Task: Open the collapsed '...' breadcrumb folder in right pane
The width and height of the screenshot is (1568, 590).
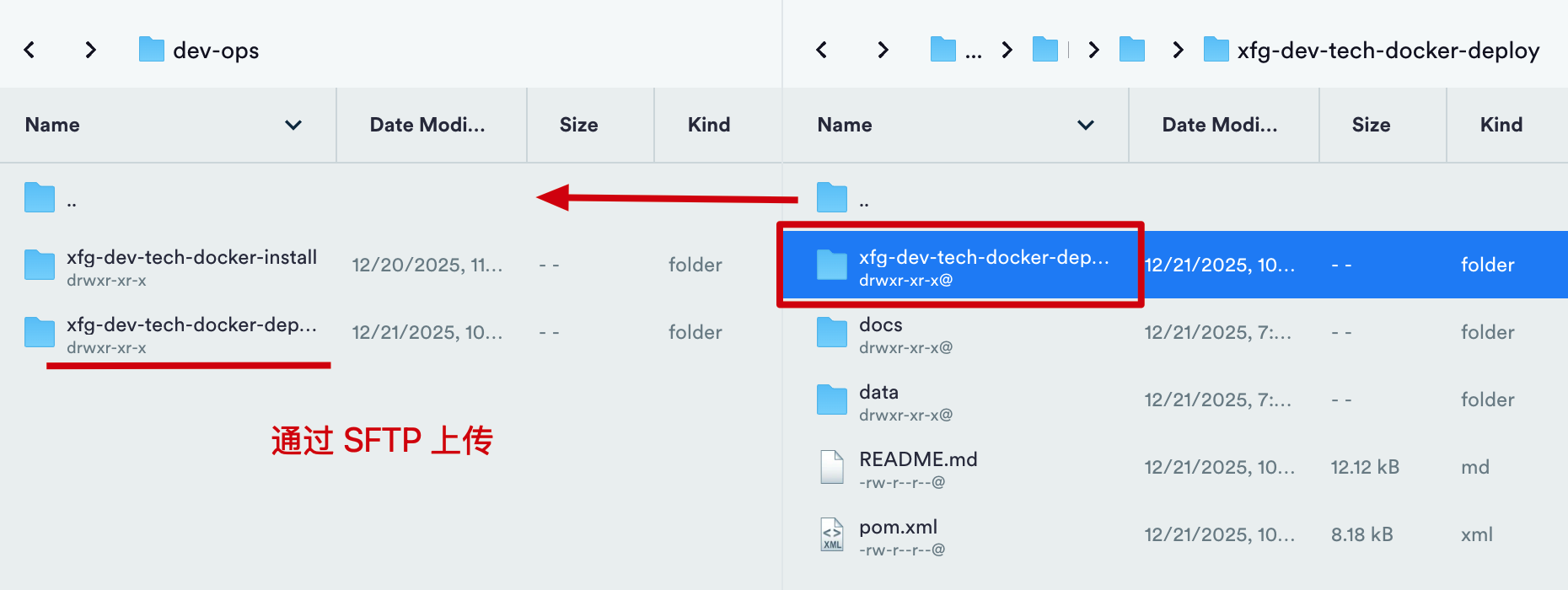Action: point(955,51)
